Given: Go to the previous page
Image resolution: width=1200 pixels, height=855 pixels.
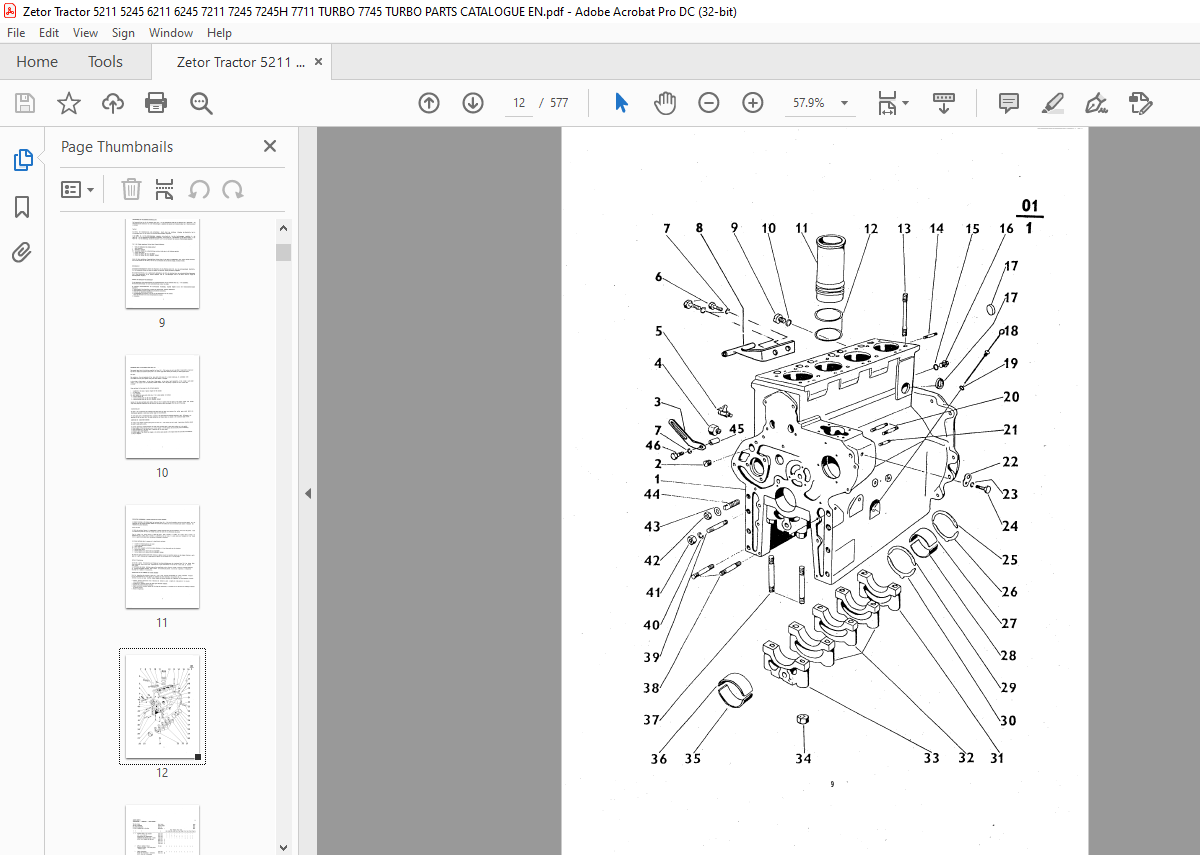Looking at the screenshot, I should click(x=429, y=103).
